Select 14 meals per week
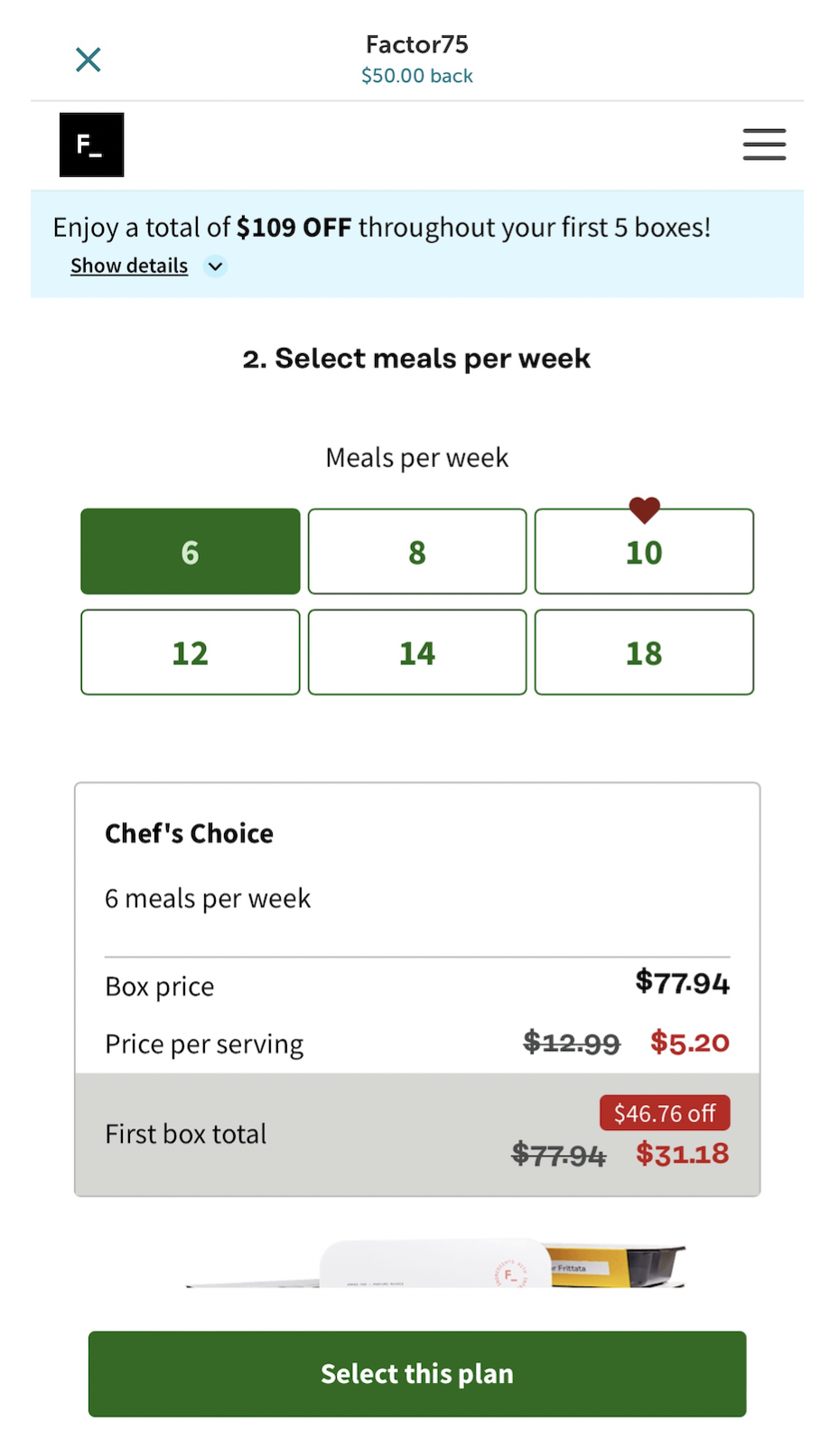The image size is (840, 1431). (x=416, y=652)
